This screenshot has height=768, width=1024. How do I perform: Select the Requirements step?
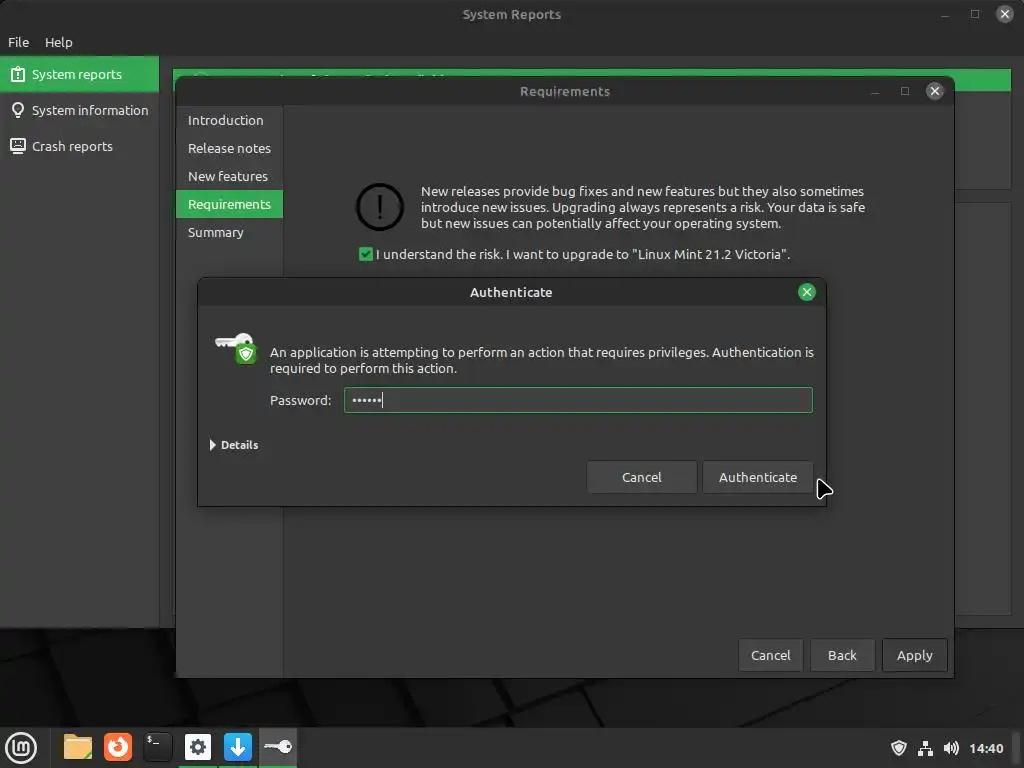pyautogui.click(x=229, y=204)
